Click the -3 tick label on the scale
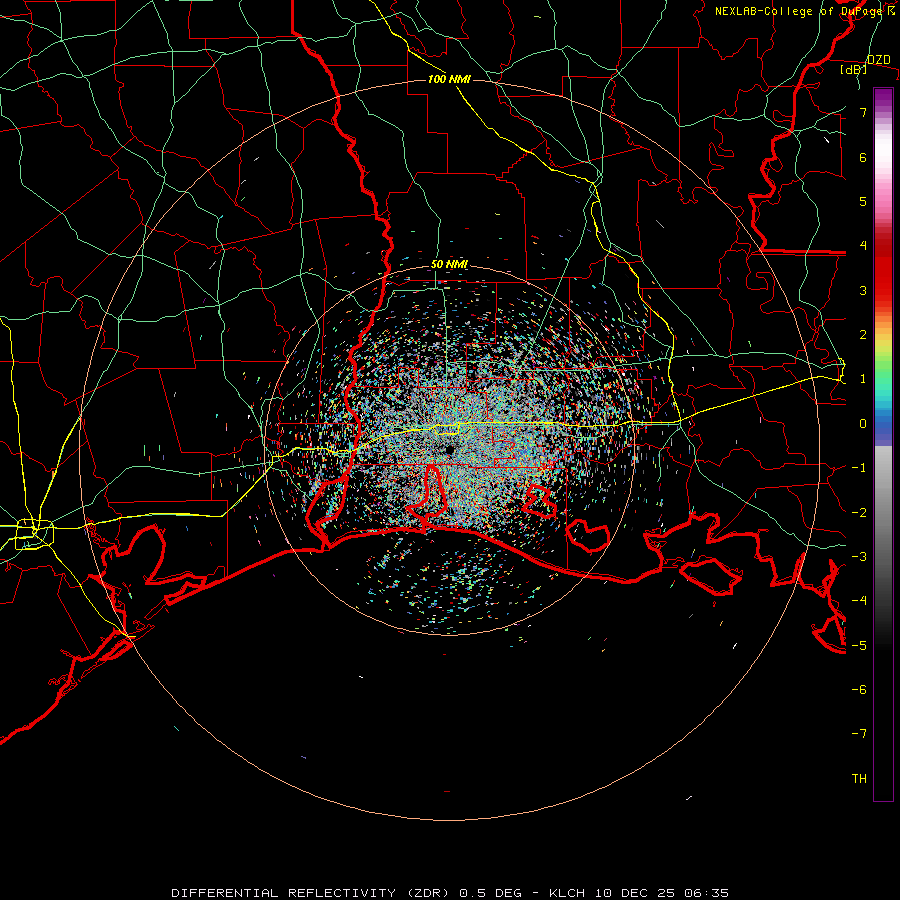The width and height of the screenshot is (900, 900). 859,557
